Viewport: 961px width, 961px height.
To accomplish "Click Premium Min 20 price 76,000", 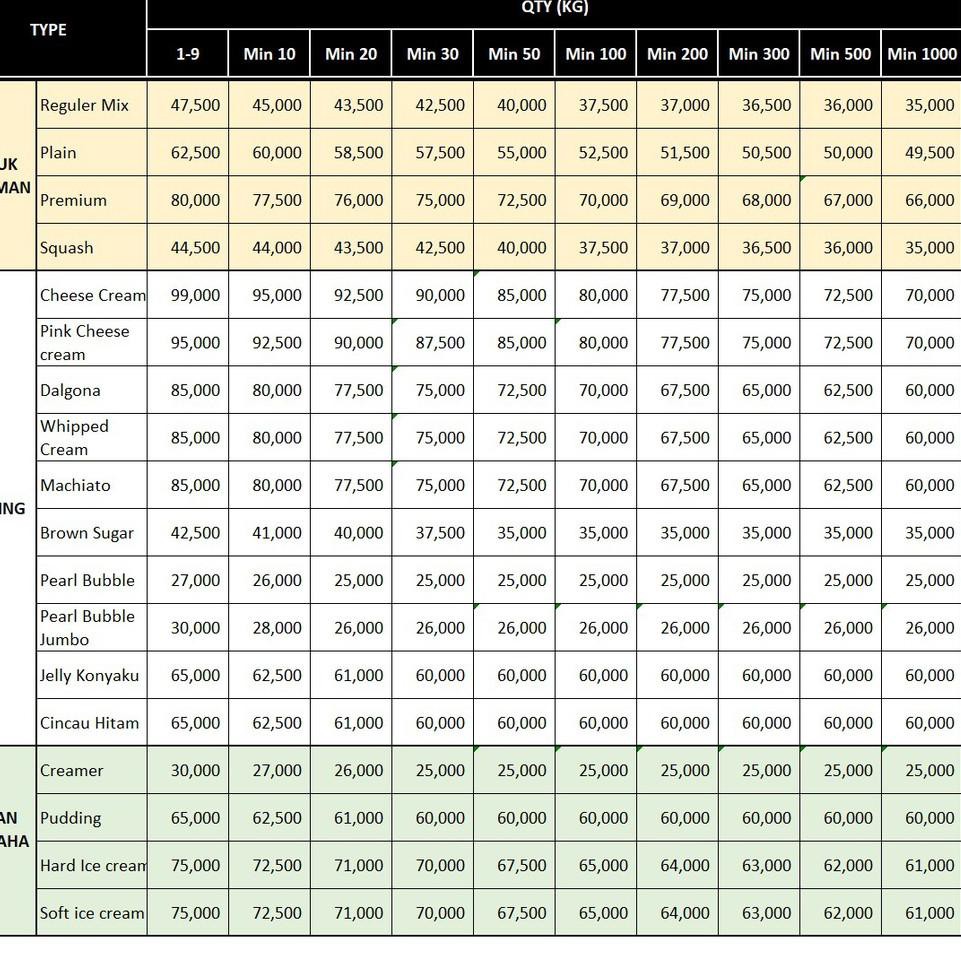I will pos(351,200).
